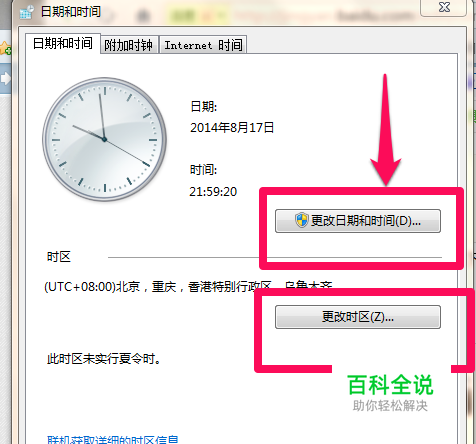Click the UAC shield icon on the change date button
The image size is (476, 444).
pyautogui.click(x=302, y=220)
